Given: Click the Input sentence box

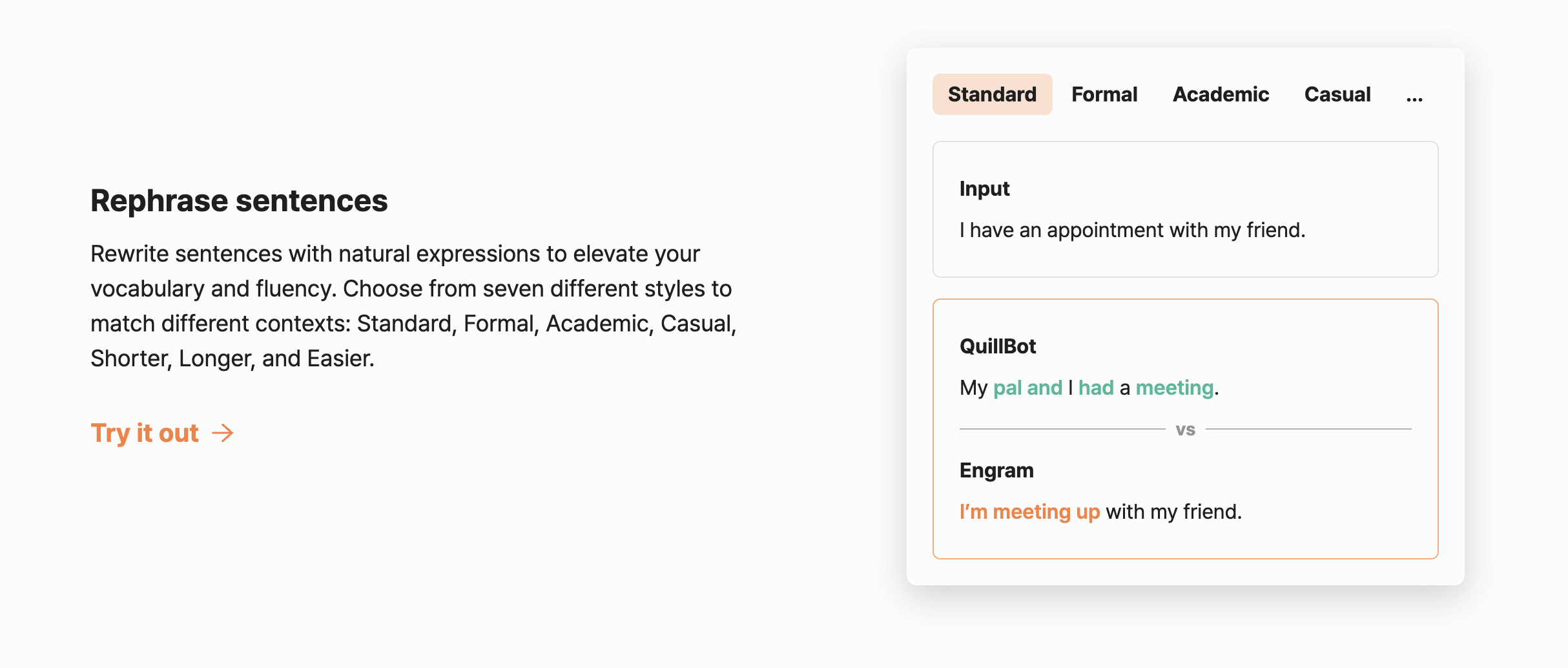Looking at the screenshot, I should click(1185, 209).
